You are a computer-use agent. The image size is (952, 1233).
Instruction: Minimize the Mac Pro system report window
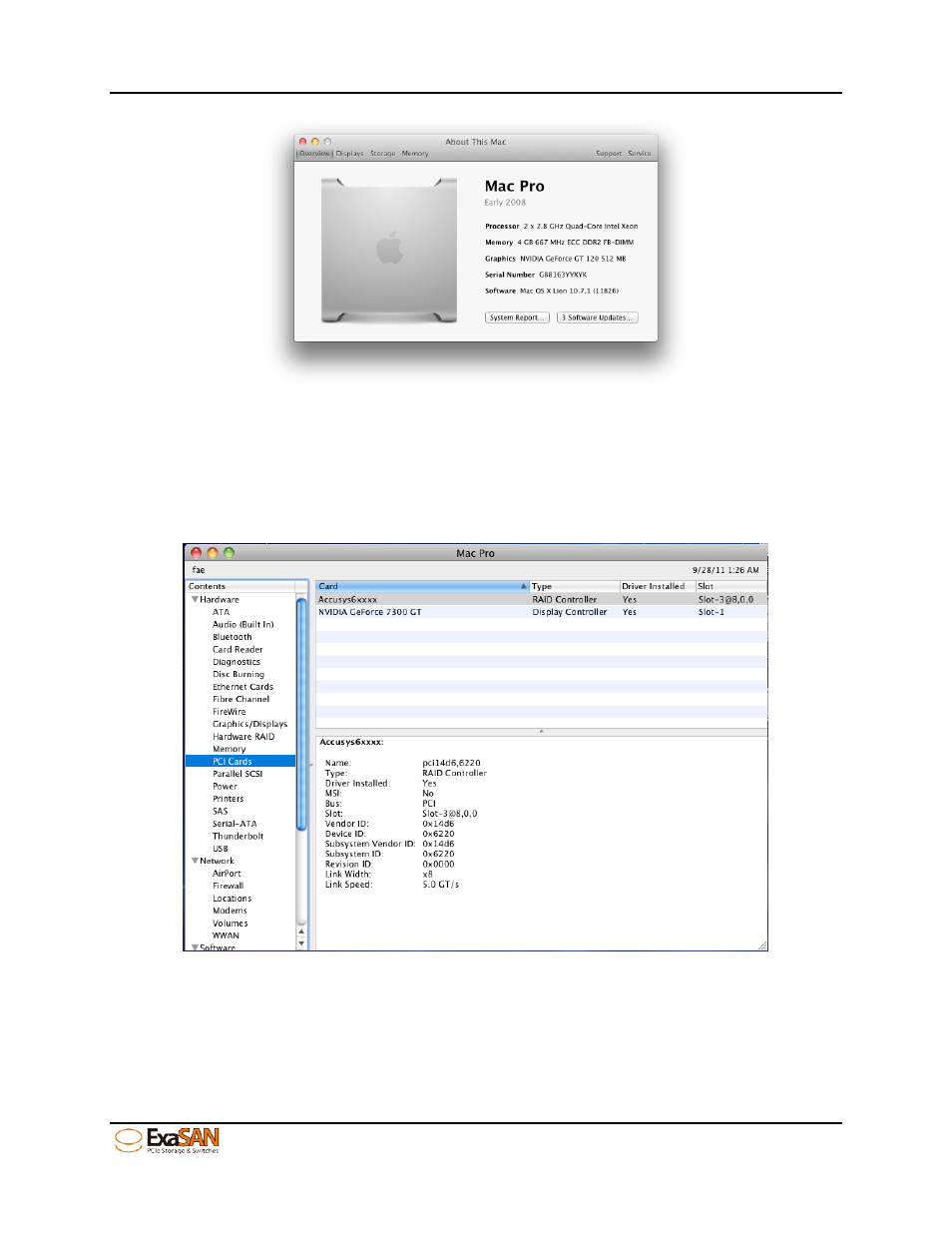(x=213, y=553)
